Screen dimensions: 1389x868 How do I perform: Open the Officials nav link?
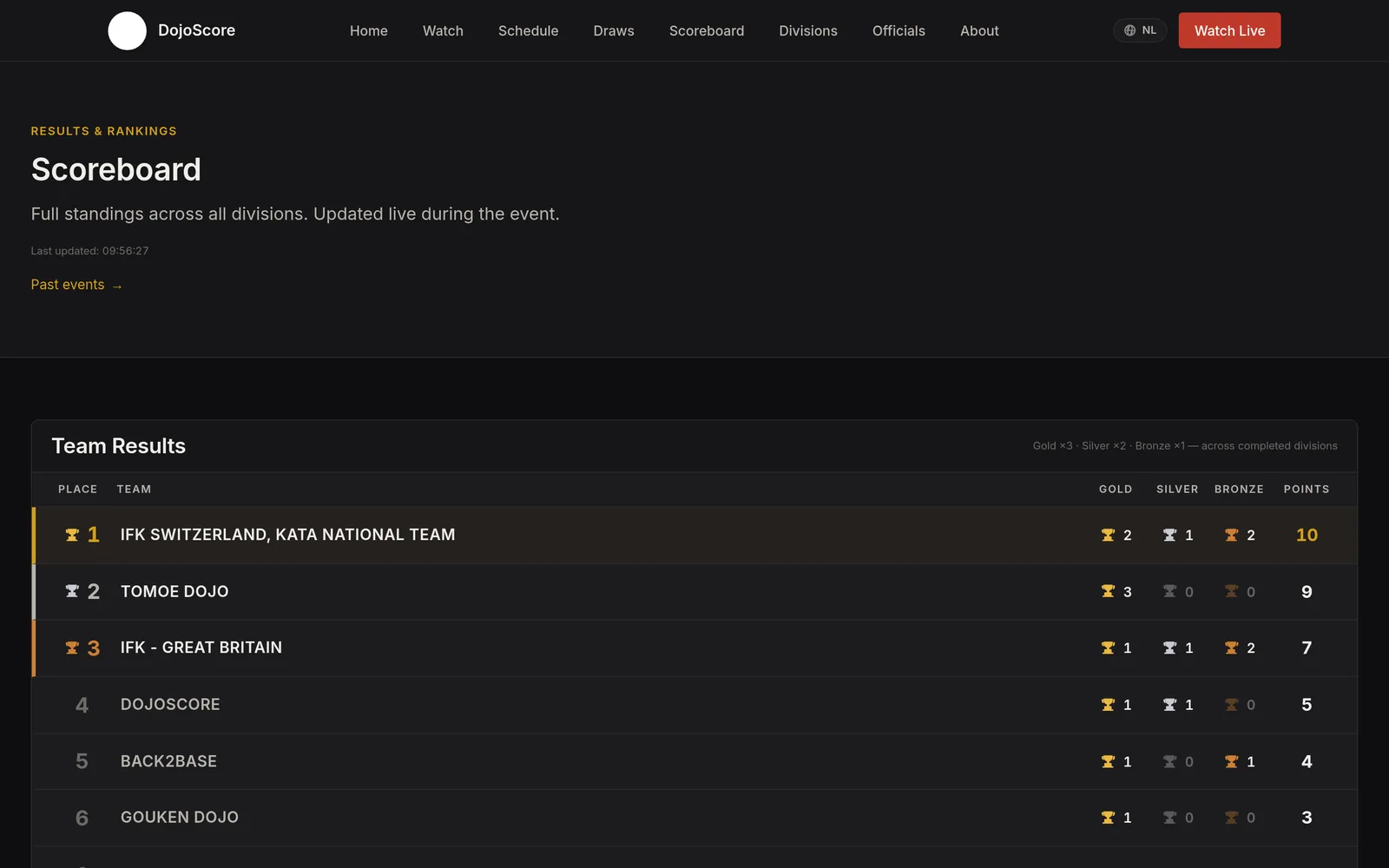tap(899, 30)
